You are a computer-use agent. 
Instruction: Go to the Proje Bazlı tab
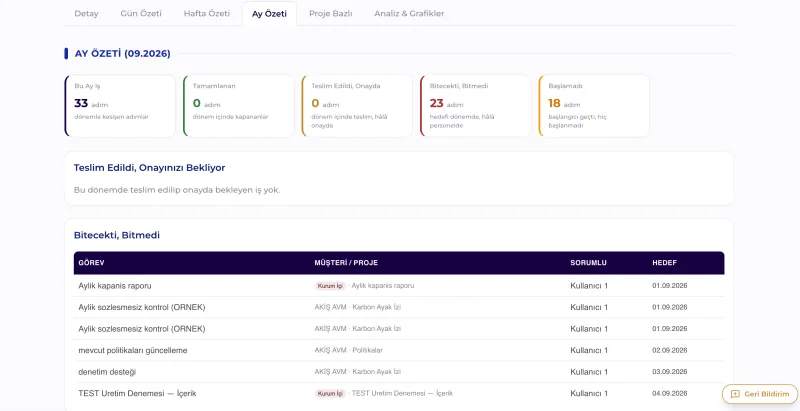click(331, 14)
